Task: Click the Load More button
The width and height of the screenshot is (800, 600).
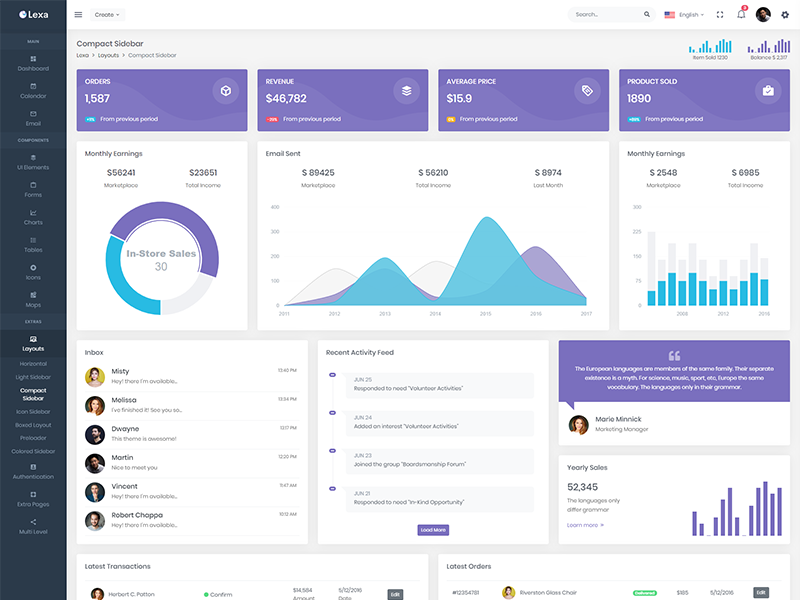Action: coord(433,530)
